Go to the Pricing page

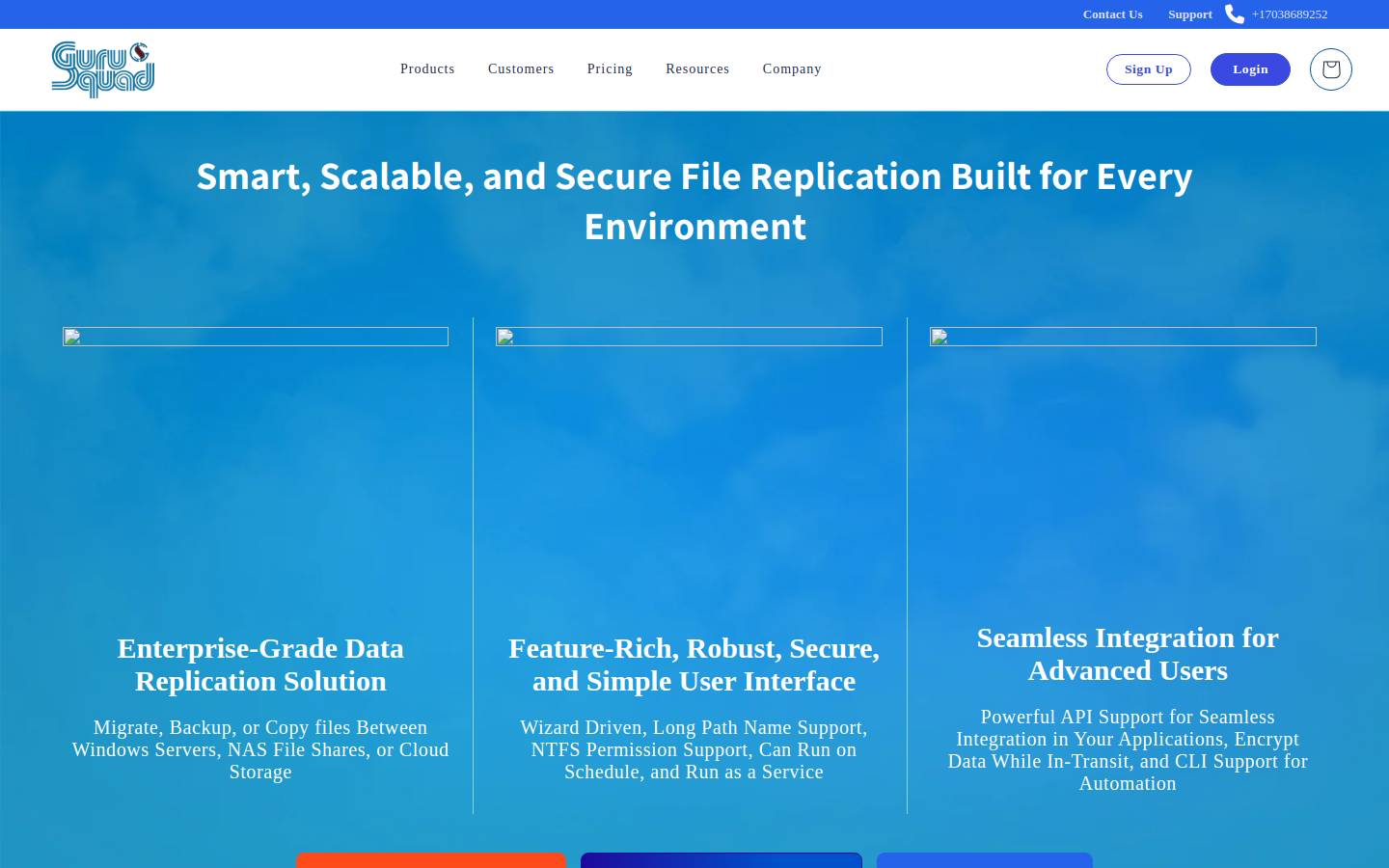[x=610, y=69]
